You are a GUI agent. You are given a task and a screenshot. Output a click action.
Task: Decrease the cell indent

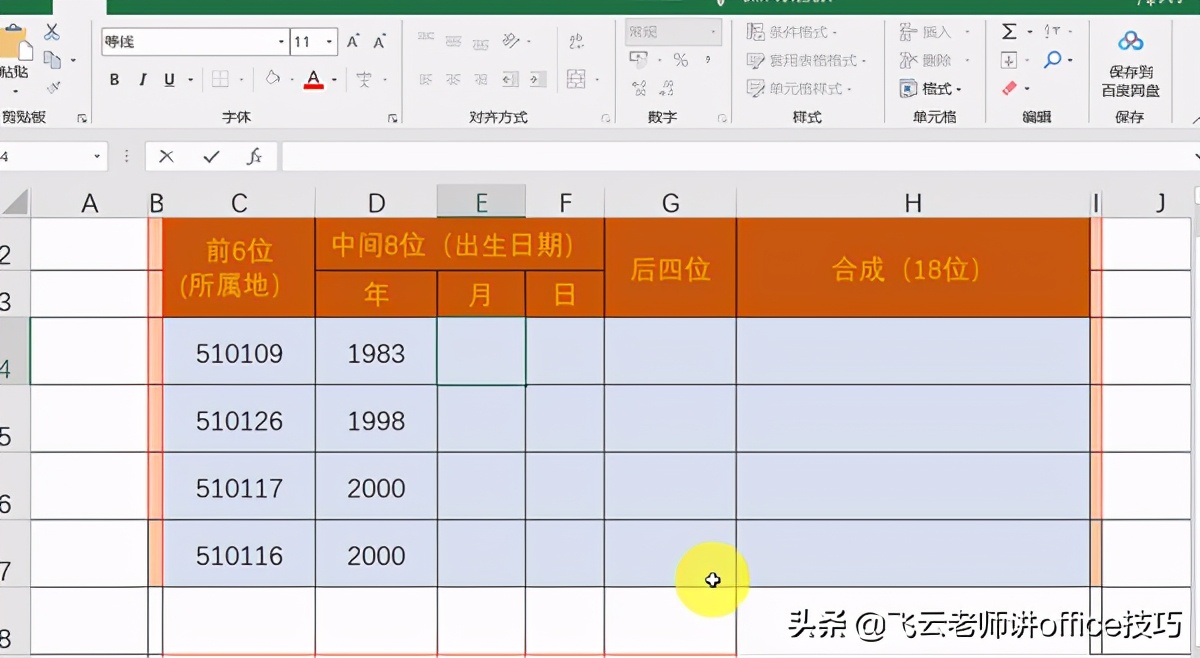click(510, 79)
